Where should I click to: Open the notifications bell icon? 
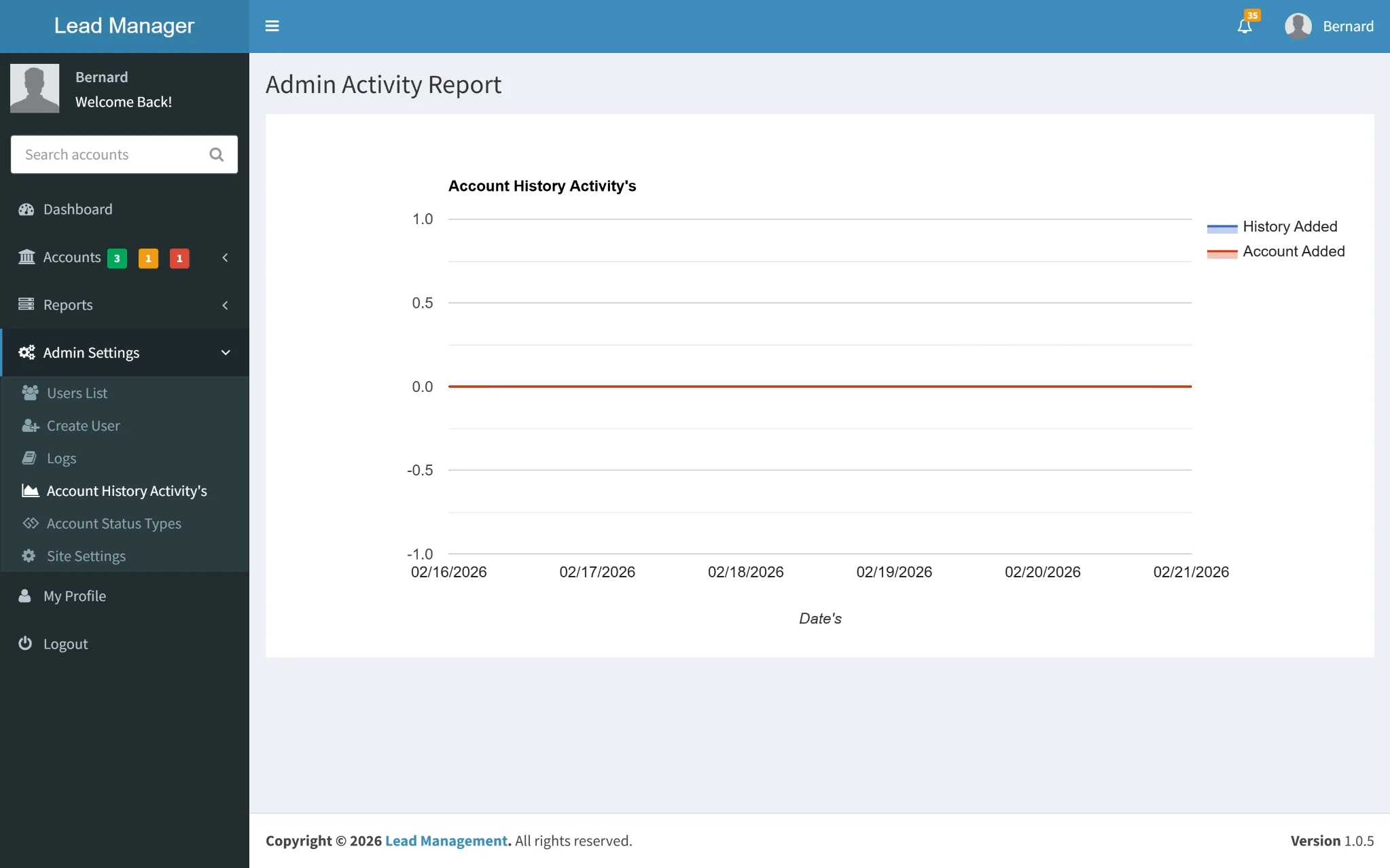1245,26
